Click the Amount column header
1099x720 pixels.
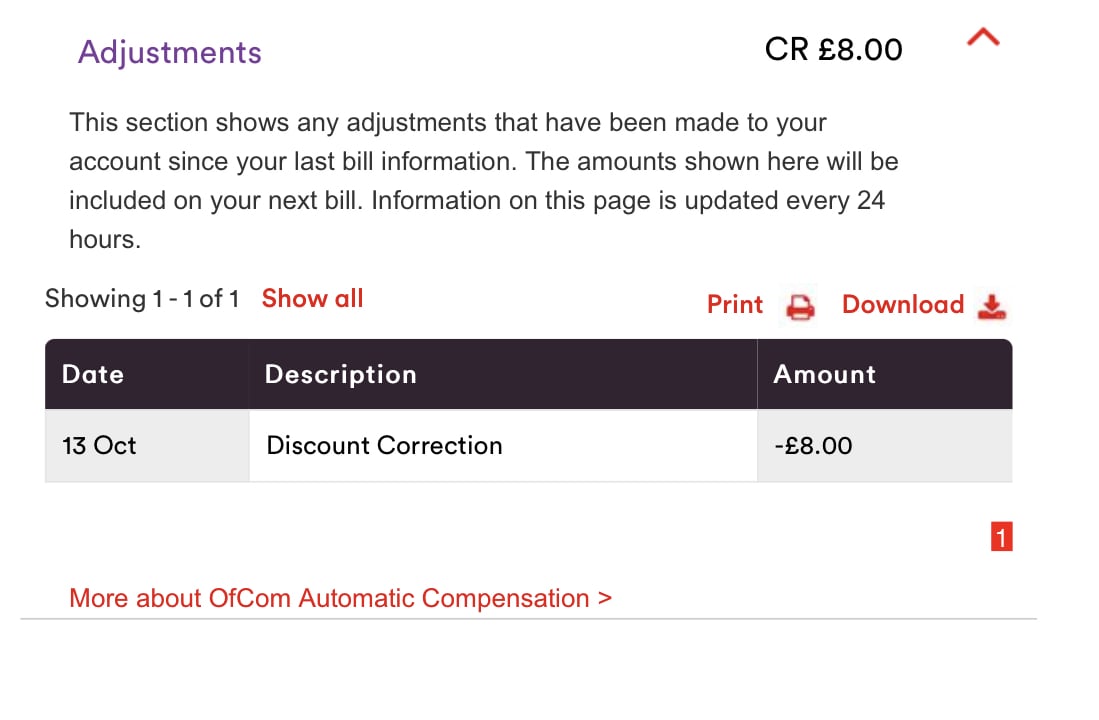coord(885,374)
